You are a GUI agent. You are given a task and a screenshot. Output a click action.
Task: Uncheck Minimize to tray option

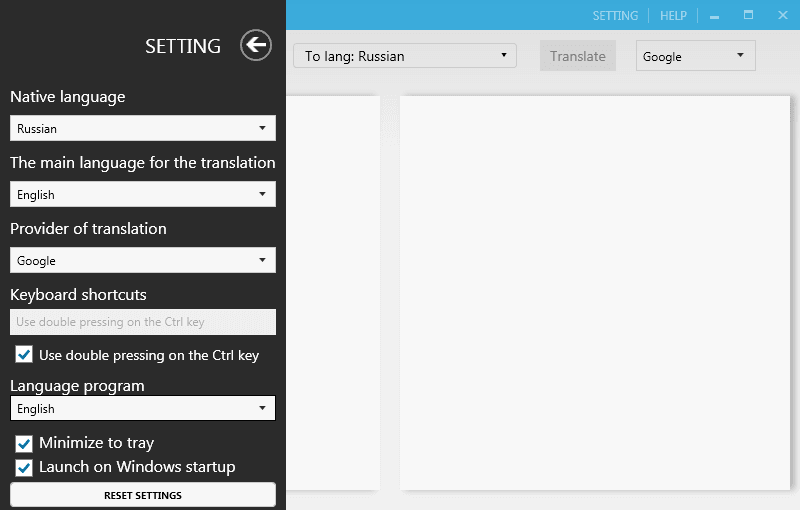25,443
